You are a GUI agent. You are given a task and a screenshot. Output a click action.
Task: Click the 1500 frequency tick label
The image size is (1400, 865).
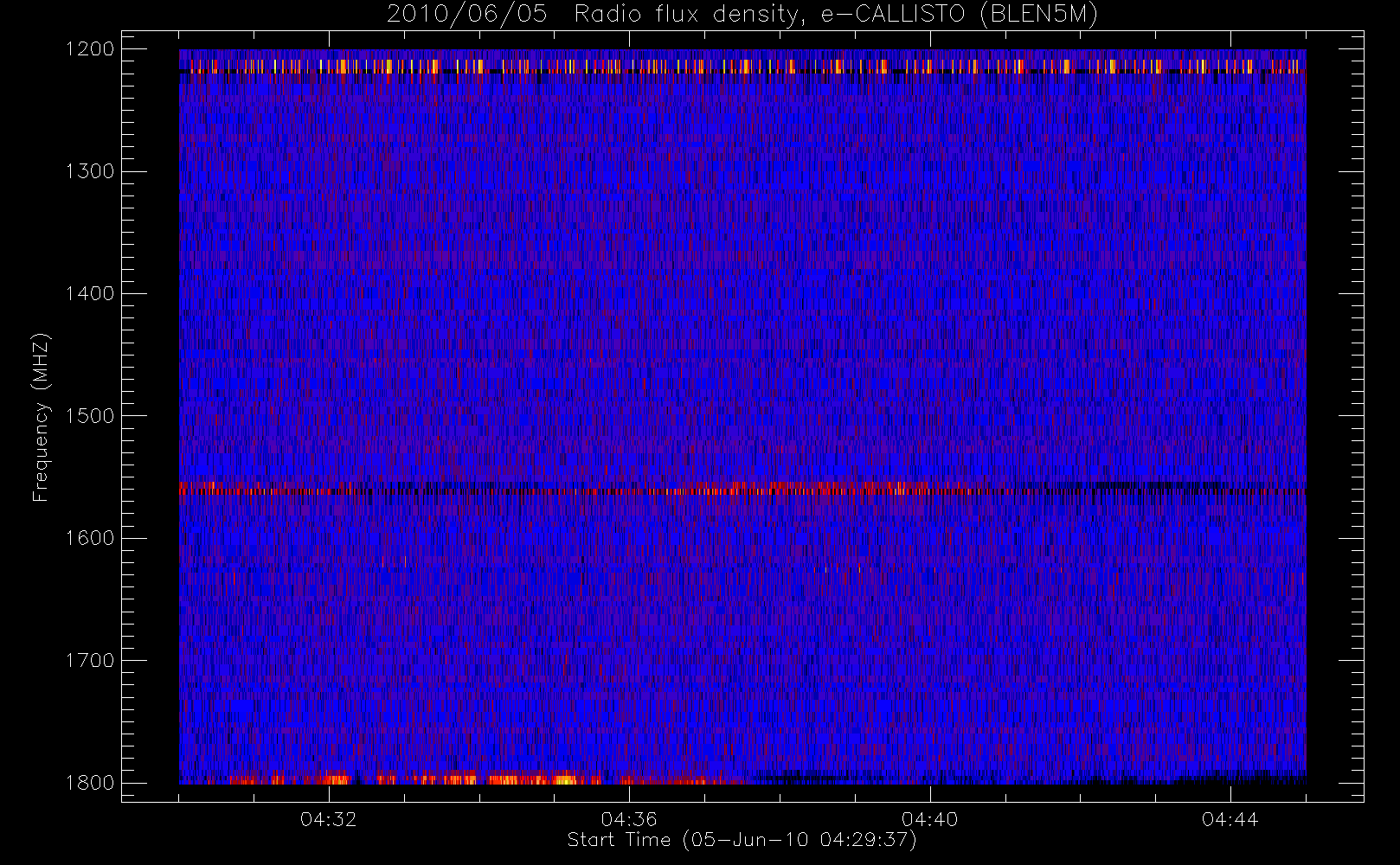pos(91,416)
